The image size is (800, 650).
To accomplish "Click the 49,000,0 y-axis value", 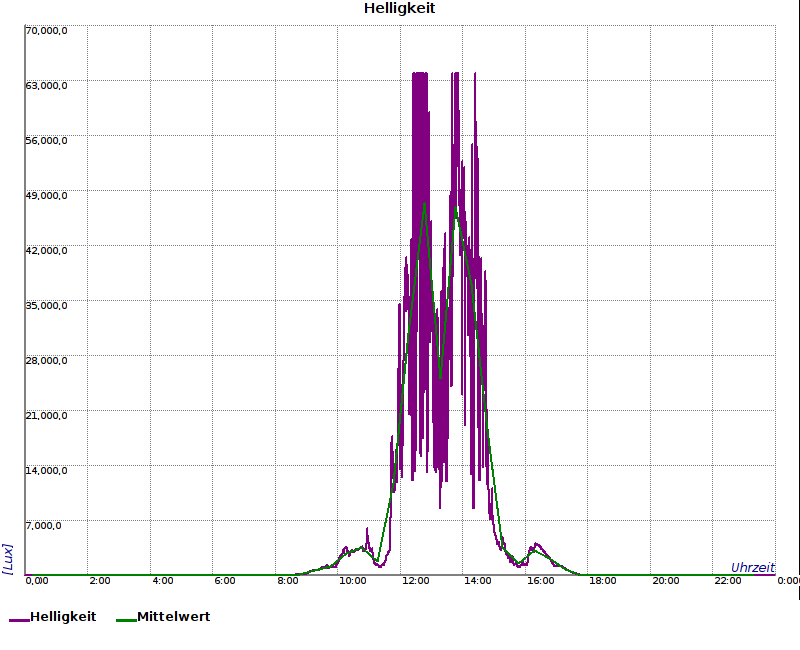I will pyautogui.click(x=46, y=196).
